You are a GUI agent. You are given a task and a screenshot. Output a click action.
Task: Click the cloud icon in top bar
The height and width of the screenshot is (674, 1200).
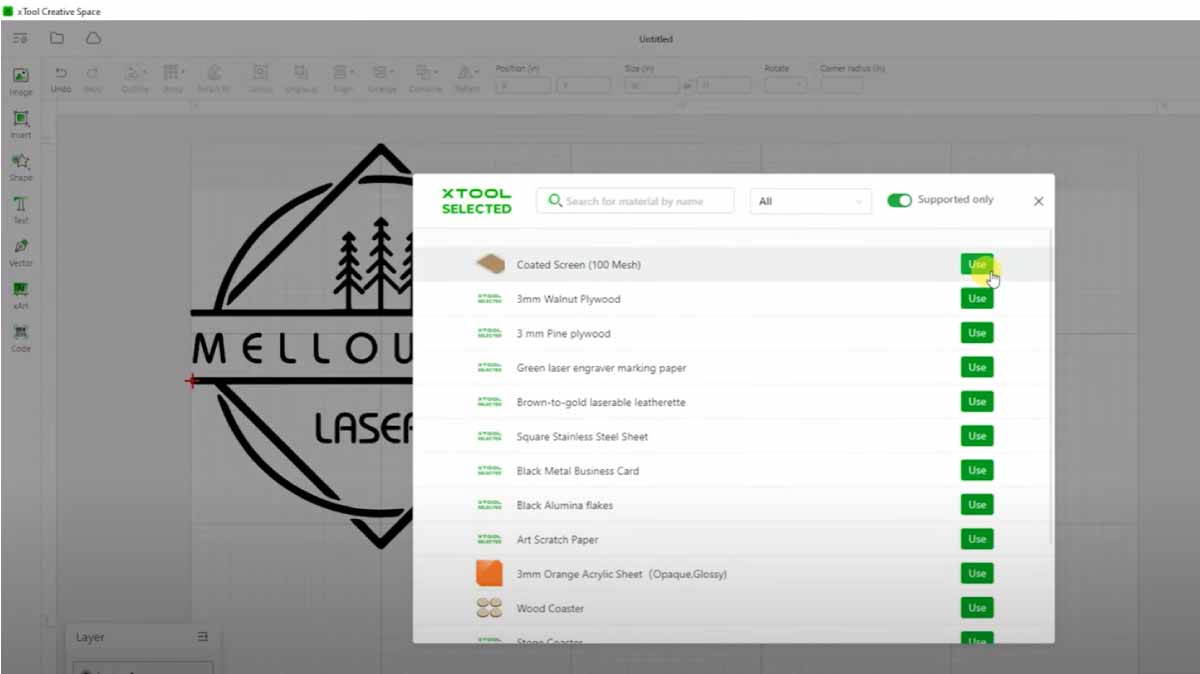coord(93,38)
